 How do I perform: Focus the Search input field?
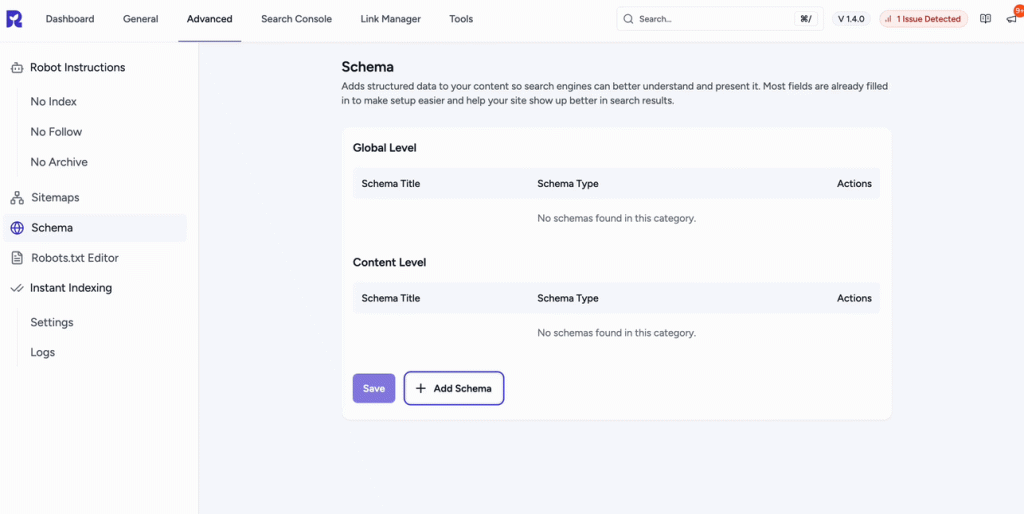(710, 19)
